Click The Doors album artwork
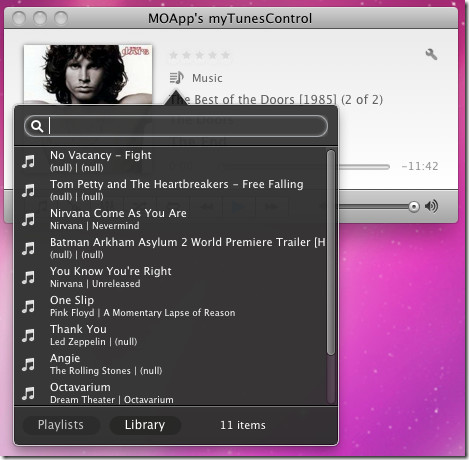This screenshot has height=460, width=469. click(x=88, y=74)
